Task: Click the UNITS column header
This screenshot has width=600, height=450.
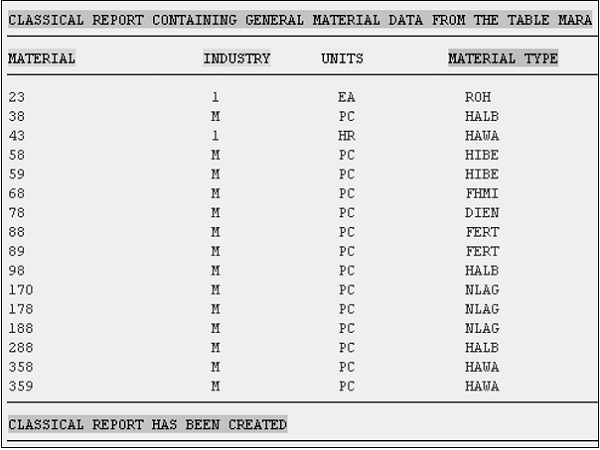Action: 342,59
